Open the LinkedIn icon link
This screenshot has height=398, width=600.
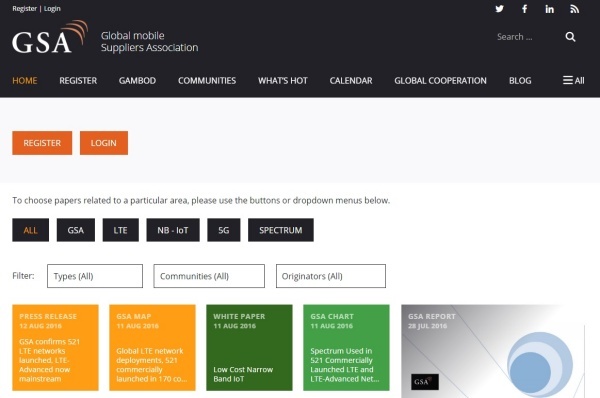point(549,9)
